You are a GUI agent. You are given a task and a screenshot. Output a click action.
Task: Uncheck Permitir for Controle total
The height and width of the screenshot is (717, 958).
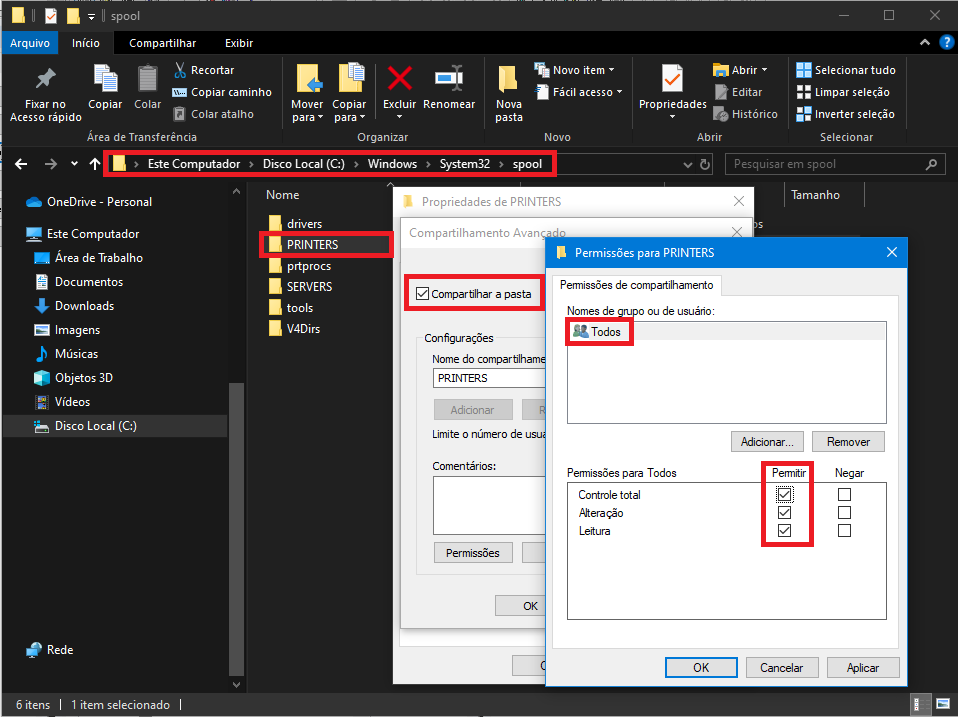(784, 494)
